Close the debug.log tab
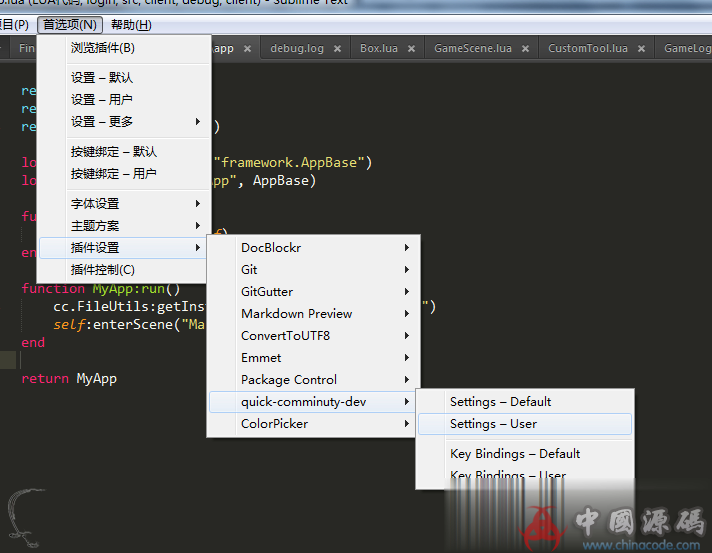712x553 pixels. click(337, 49)
